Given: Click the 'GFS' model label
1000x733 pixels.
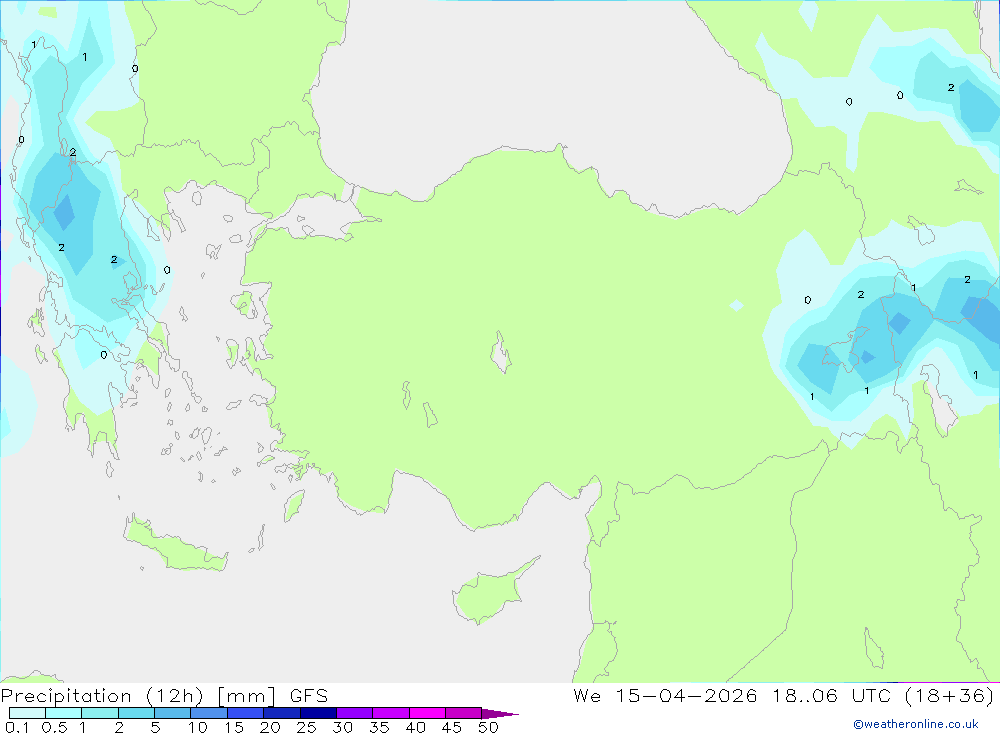Looking at the screenshot, I should pyautogui.click(x=309, y=696).
